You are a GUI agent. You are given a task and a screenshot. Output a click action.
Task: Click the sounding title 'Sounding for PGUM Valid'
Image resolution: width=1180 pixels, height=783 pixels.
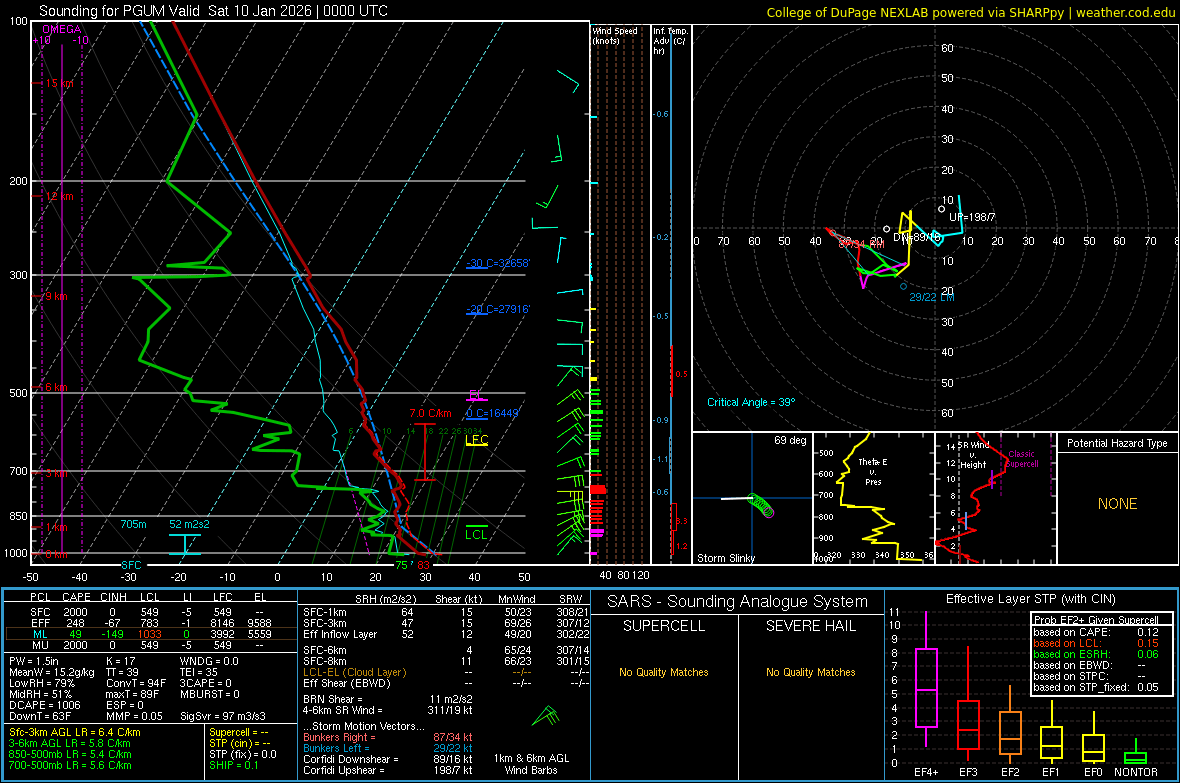pos(120,11)
